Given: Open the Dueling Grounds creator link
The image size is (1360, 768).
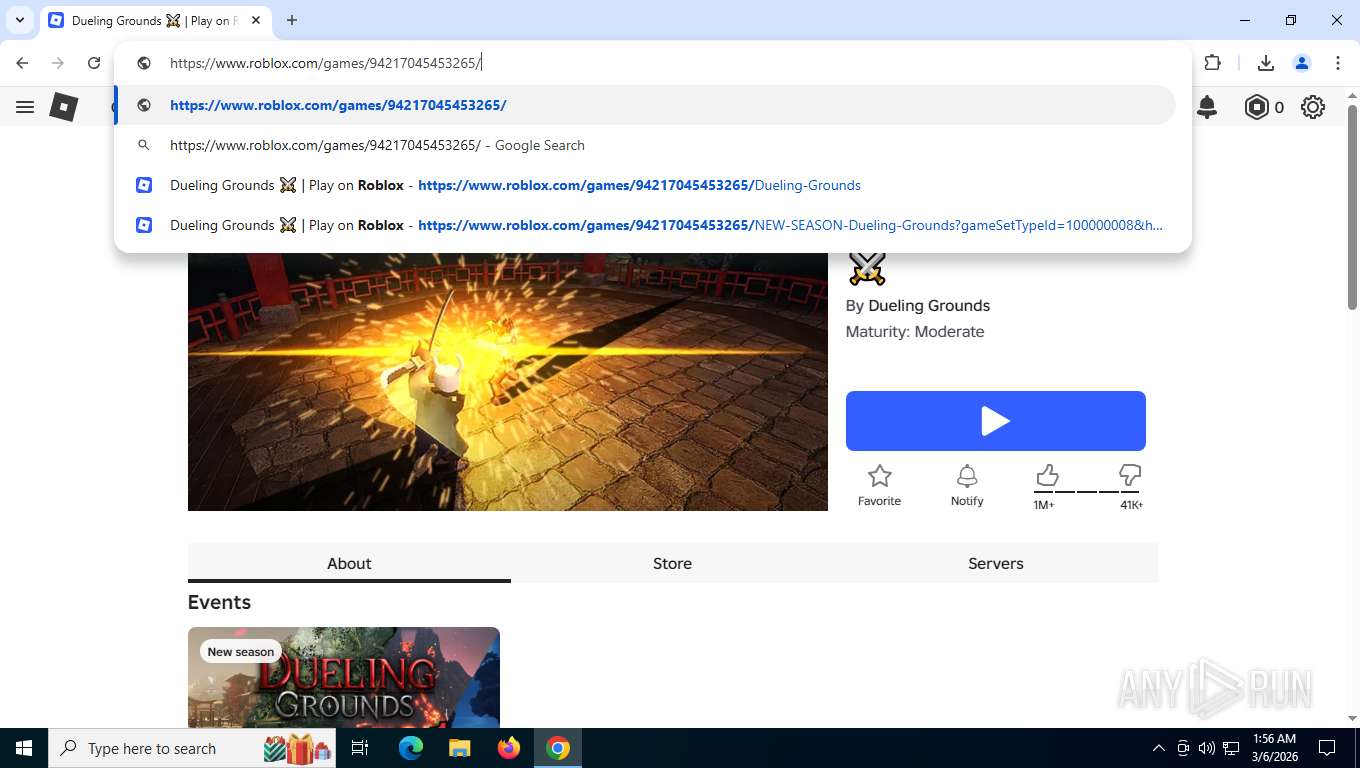Looking at the screenshot, I should tap(929, 306).
